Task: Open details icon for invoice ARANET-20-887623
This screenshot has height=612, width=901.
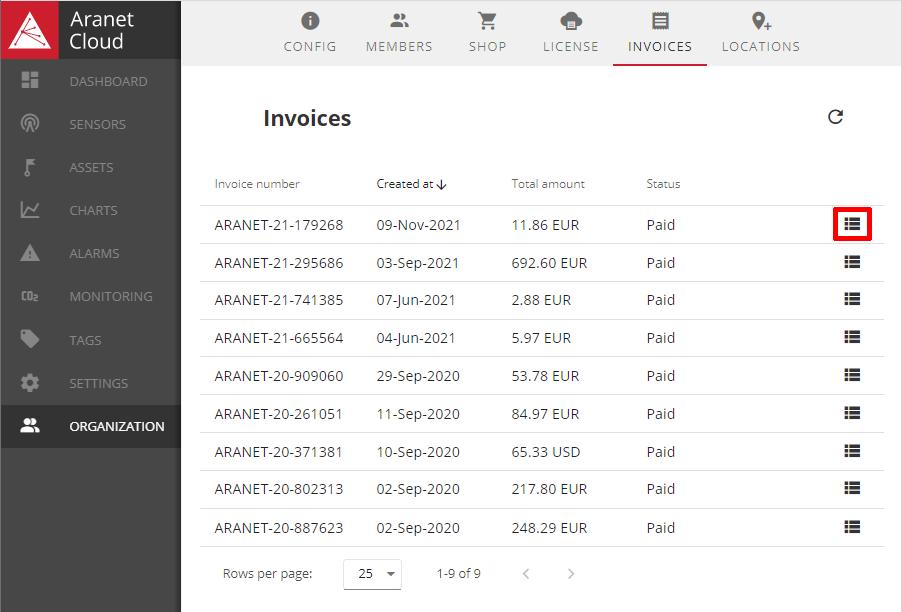Action: (852, 527)
